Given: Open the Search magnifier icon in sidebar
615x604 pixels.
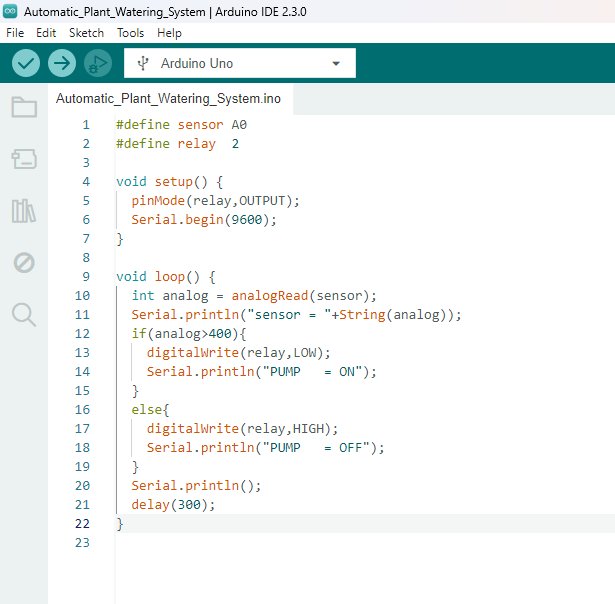Looking at the screenshot, I should (x=24, y=314).
